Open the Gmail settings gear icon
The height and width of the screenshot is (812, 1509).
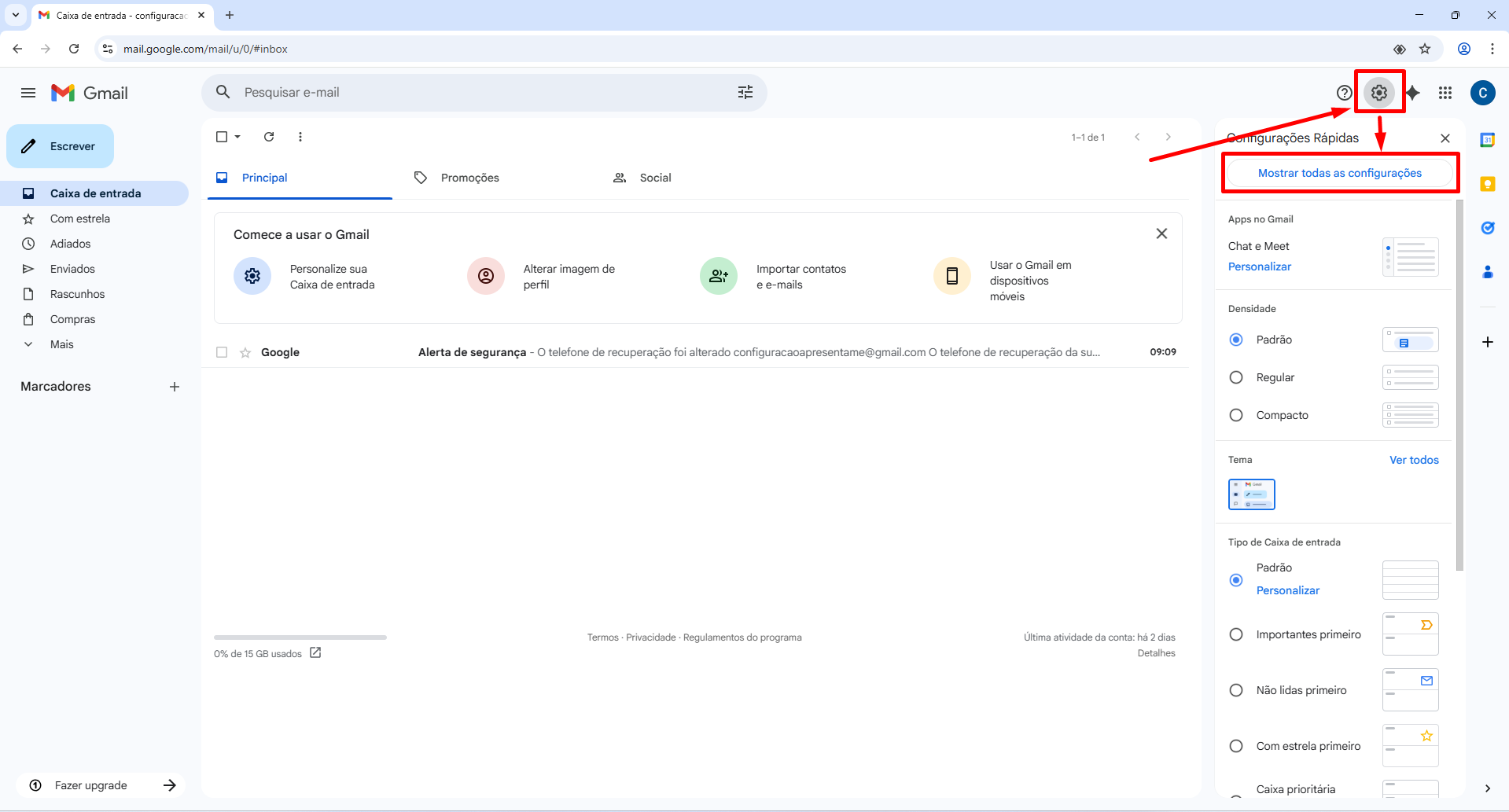pos(1378,93)
